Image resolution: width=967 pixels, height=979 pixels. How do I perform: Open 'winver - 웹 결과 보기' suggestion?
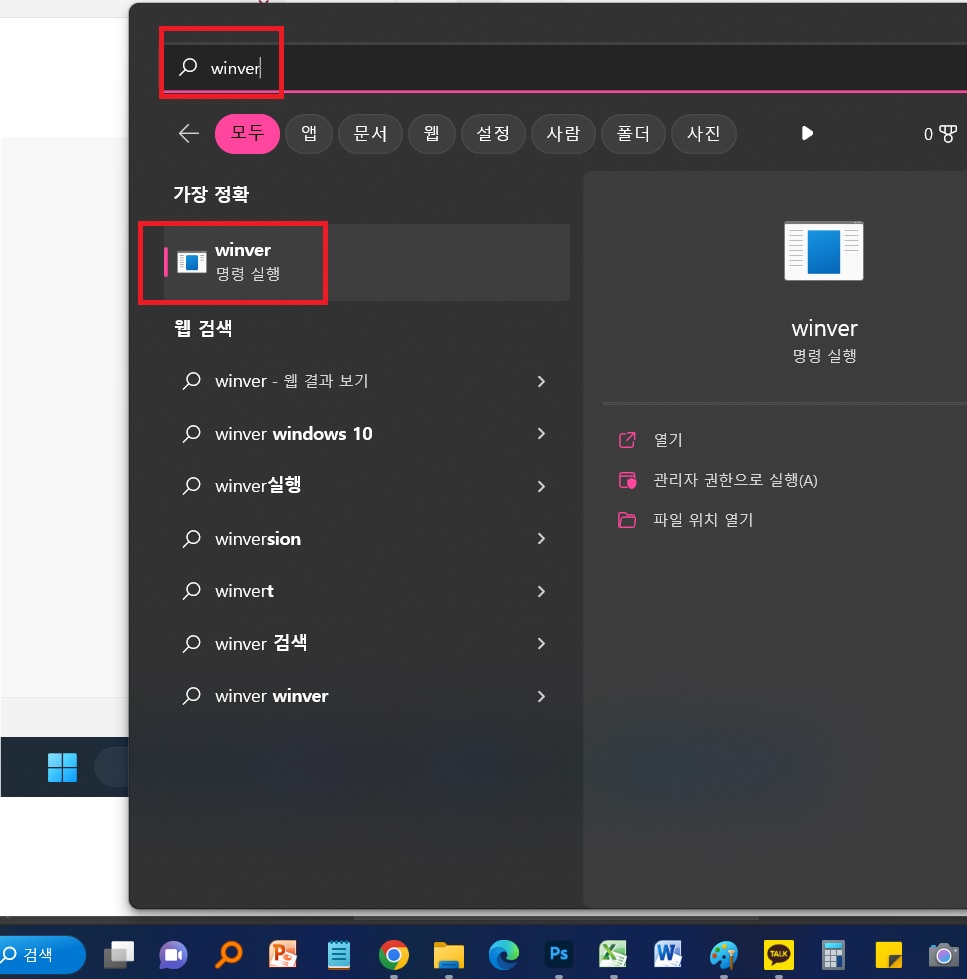click(x=365, y=381)
